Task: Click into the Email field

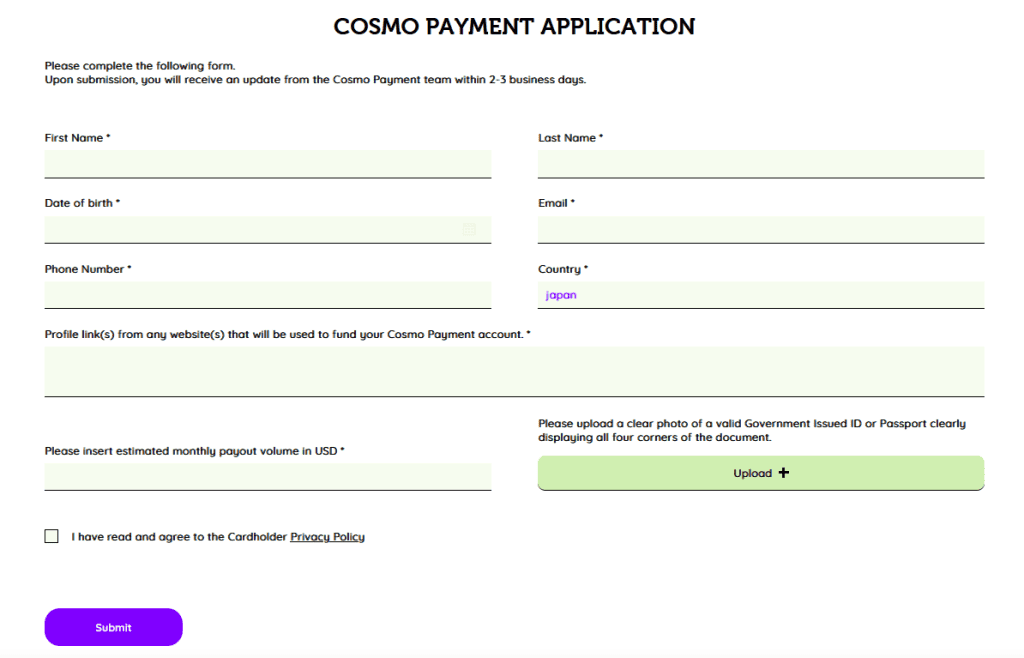Action: point(761,230)
